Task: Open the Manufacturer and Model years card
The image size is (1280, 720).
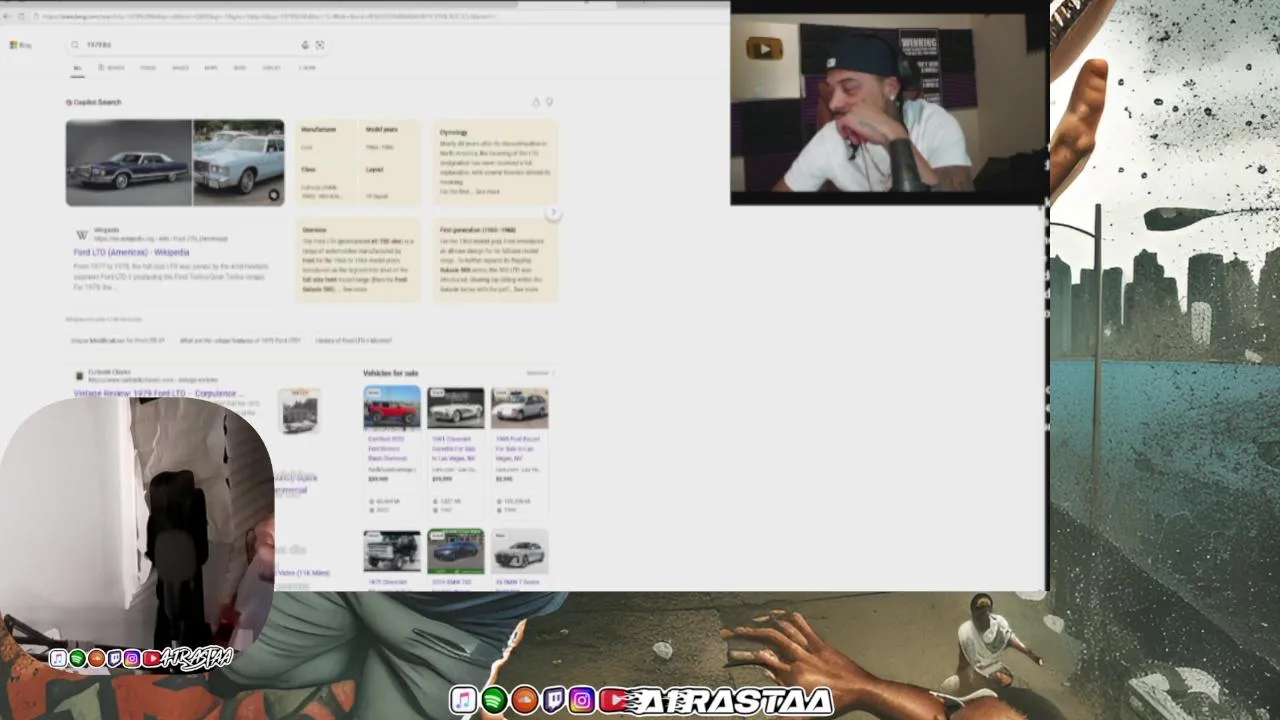Action: tap(358, 162)
